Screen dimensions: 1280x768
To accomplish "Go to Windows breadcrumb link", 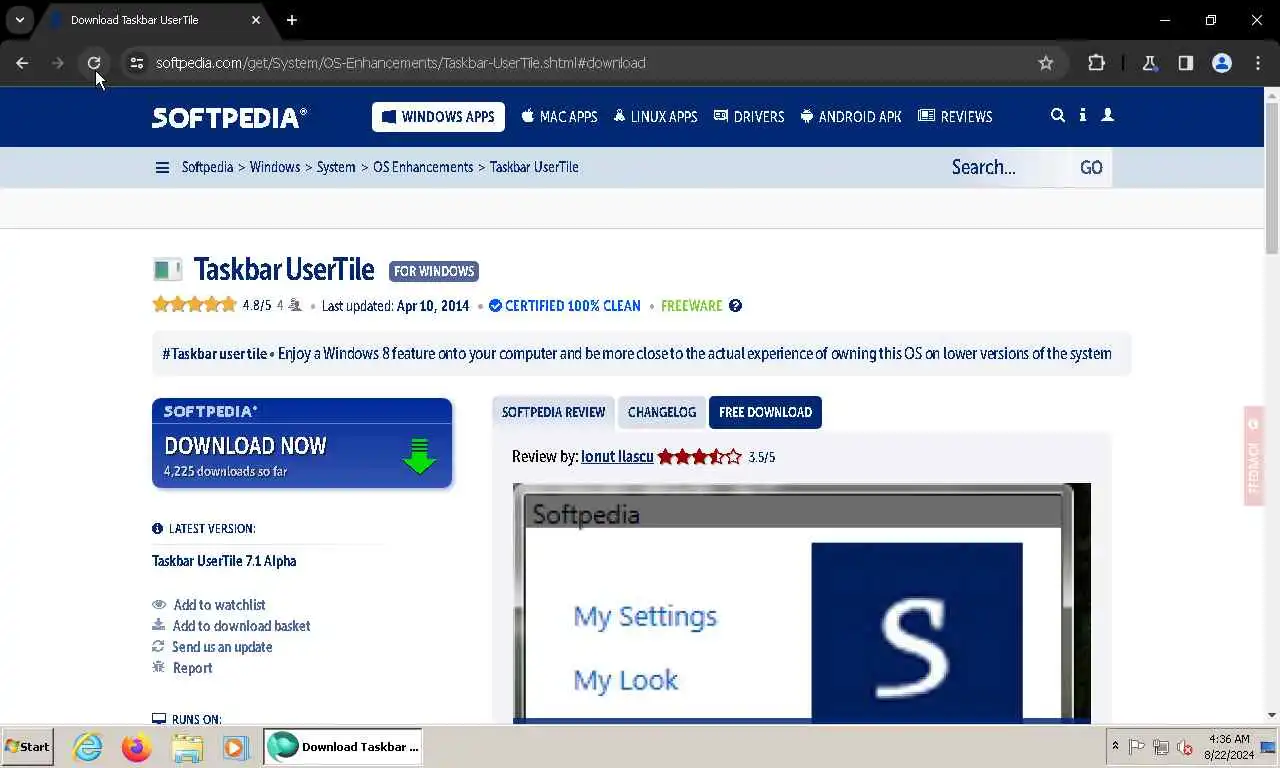I will click(275, 167).
